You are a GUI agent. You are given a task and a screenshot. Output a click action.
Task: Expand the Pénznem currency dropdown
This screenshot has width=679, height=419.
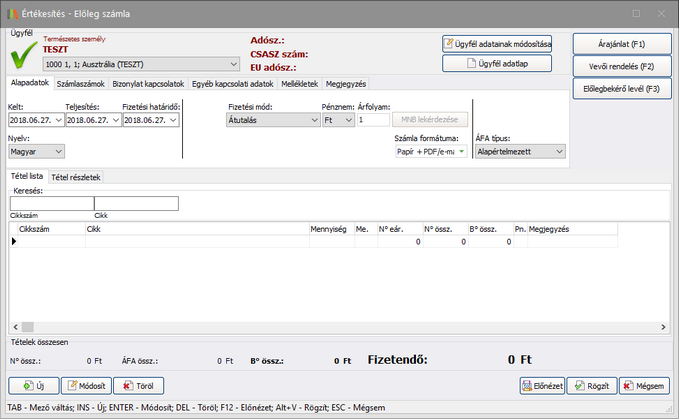[348, 120]
